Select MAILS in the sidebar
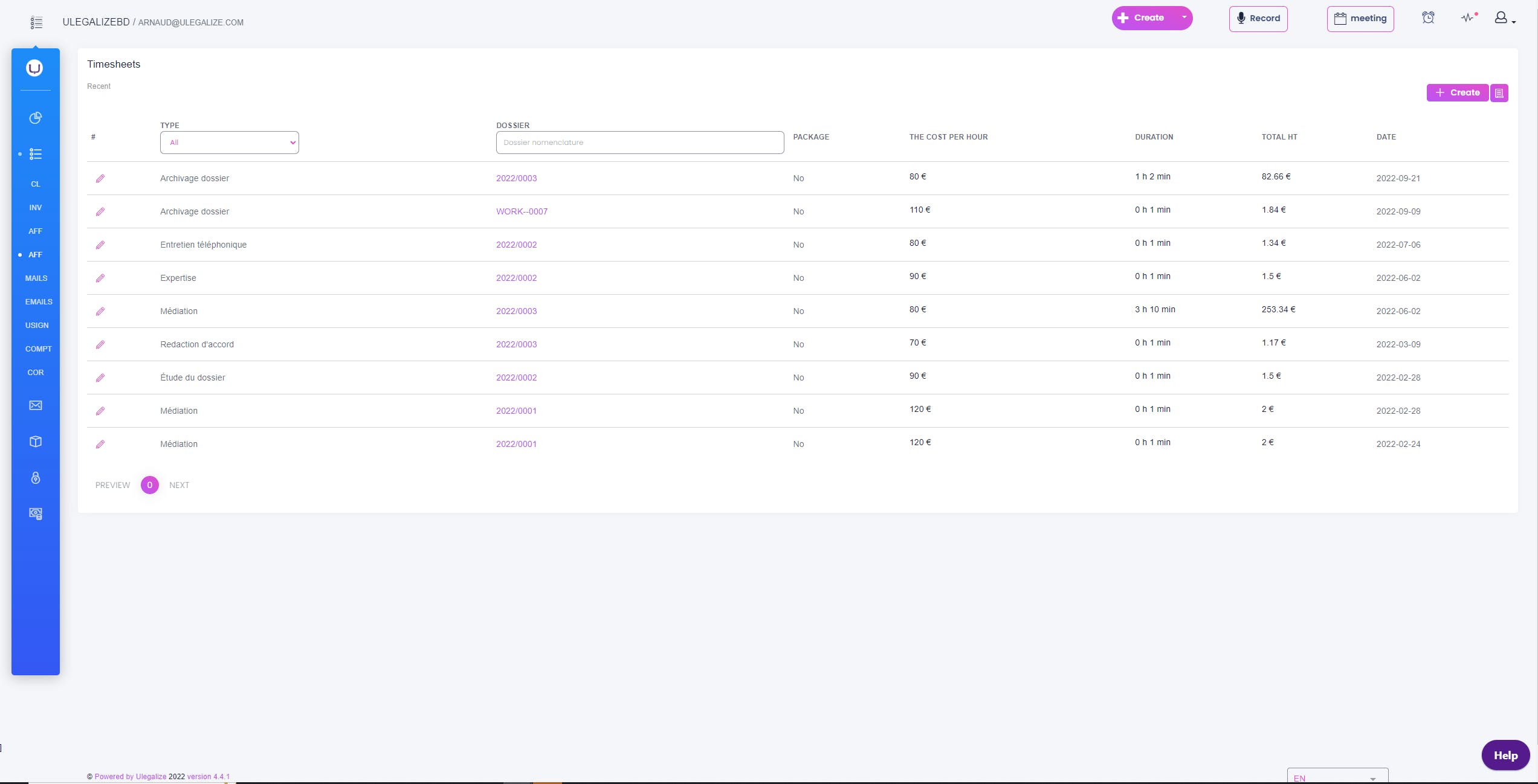This screenshot has width=1538, height=784. click(x=36, y=278)
